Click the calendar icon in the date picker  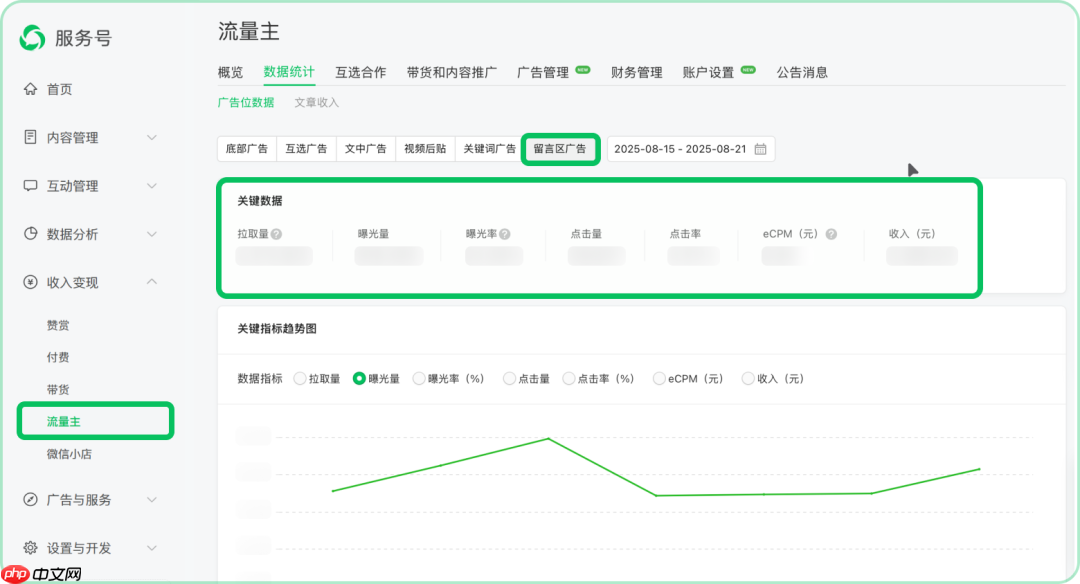pos(759,148)
